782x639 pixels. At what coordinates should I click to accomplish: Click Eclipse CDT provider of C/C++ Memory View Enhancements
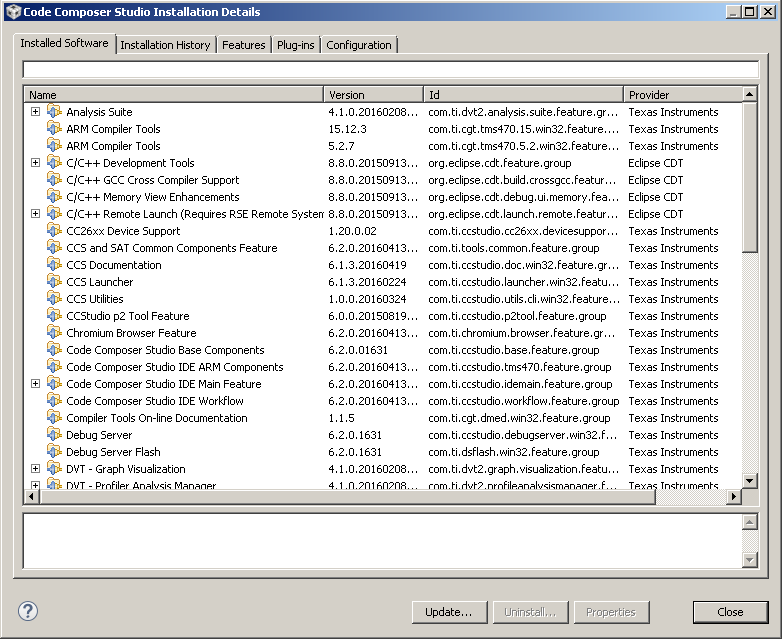655,197
